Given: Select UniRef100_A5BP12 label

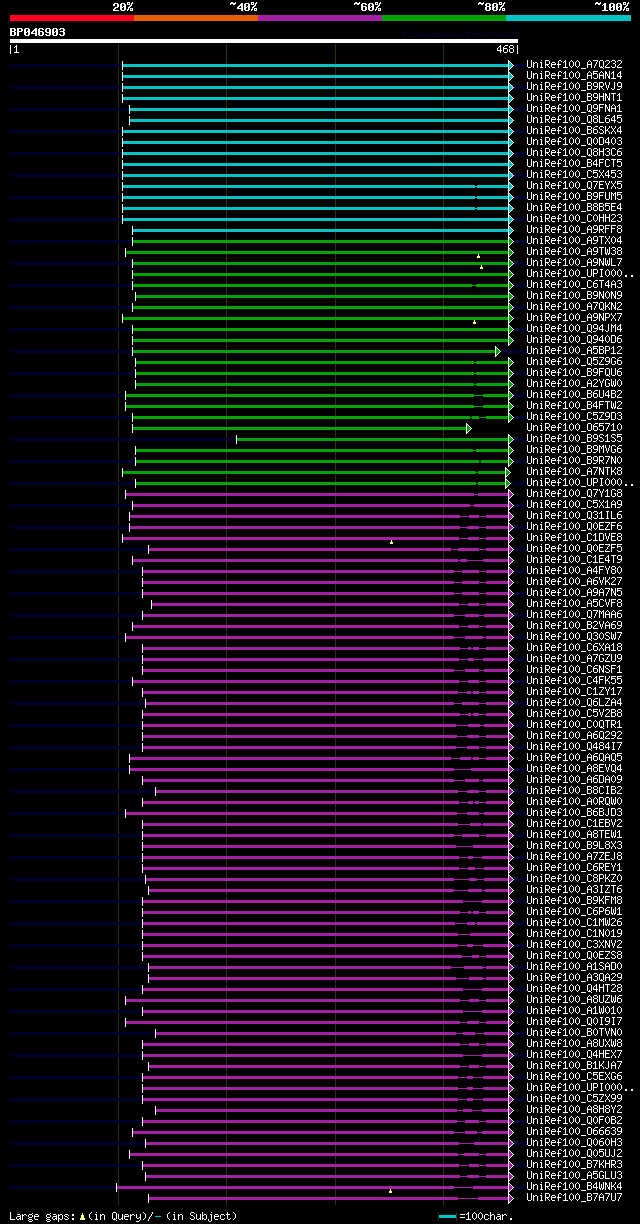Looking at the screenshot, I should (574, 351).
